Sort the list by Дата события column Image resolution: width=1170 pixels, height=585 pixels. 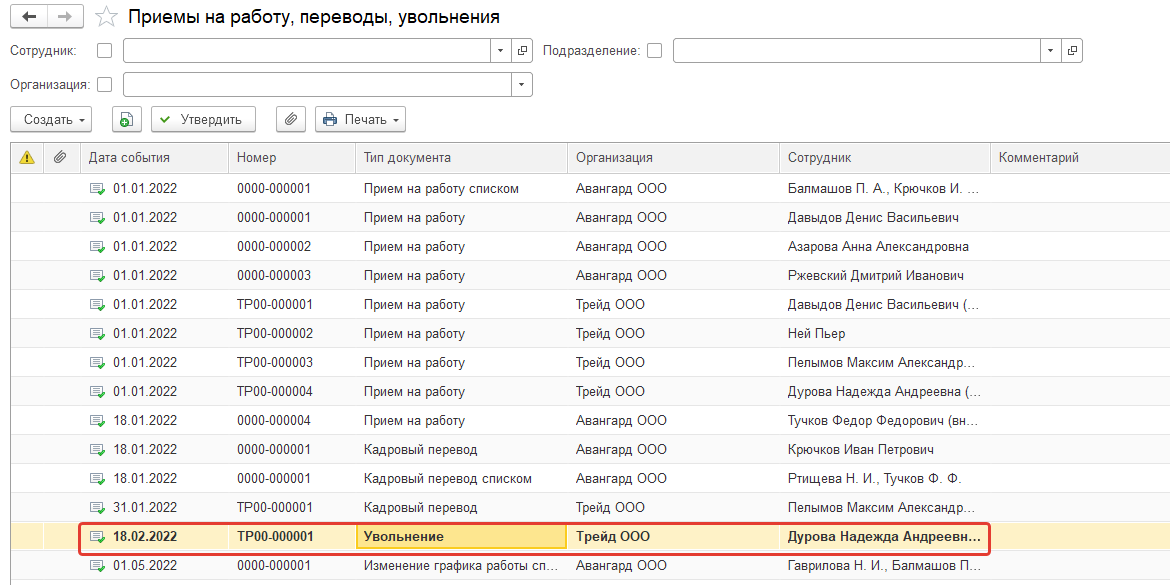pos(129,157)
